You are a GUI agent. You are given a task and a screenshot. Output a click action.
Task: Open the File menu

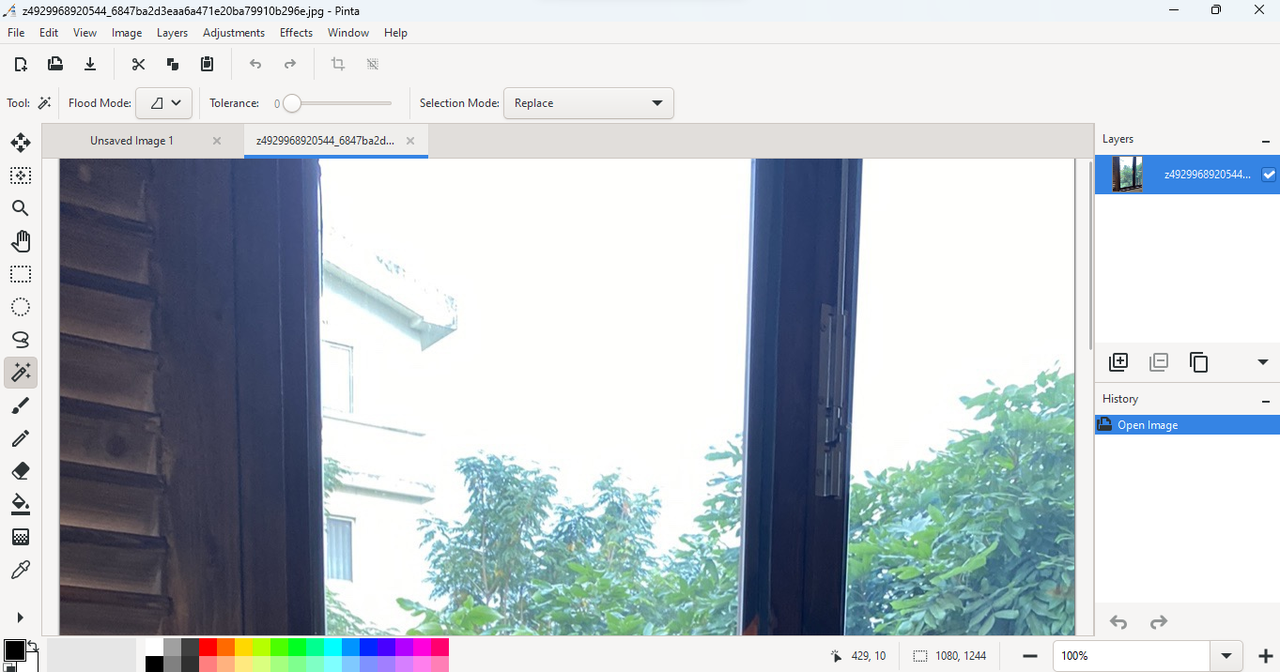[16, 33]
